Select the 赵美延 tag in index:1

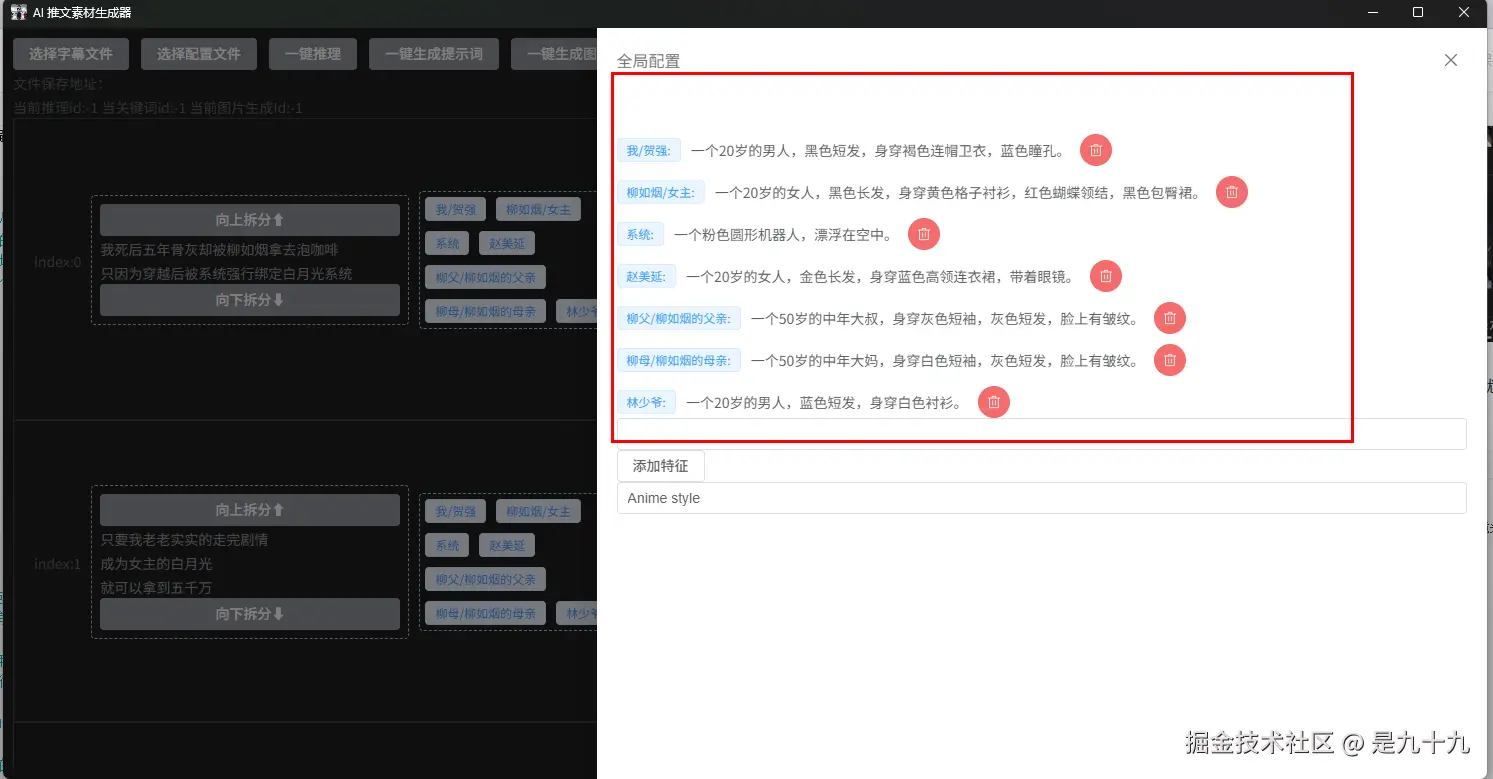507,545
